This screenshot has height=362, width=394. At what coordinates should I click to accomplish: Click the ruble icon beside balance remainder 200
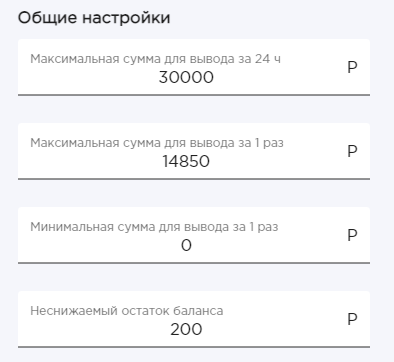click(x=352, y=319)
